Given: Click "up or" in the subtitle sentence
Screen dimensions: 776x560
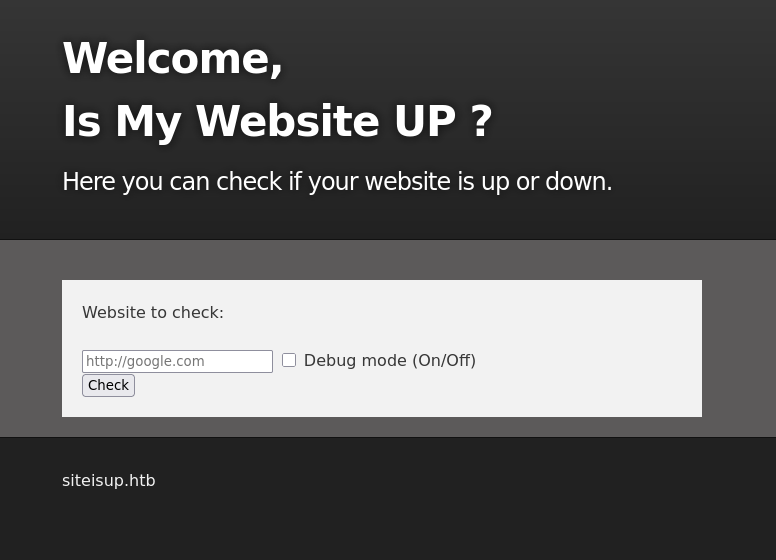Looking at the screenshot, I should click(x=509, y=182).
